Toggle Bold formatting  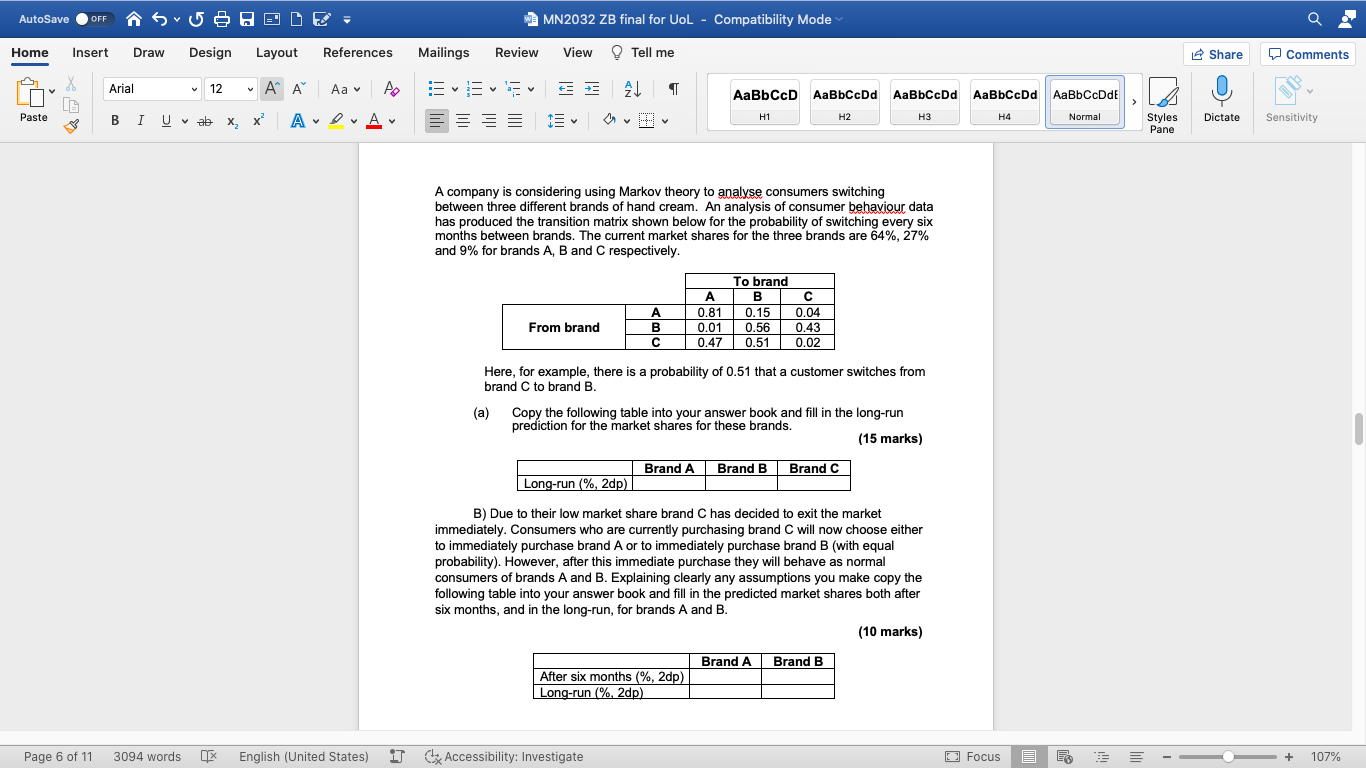pyautogui.click(x=114, y=119)
